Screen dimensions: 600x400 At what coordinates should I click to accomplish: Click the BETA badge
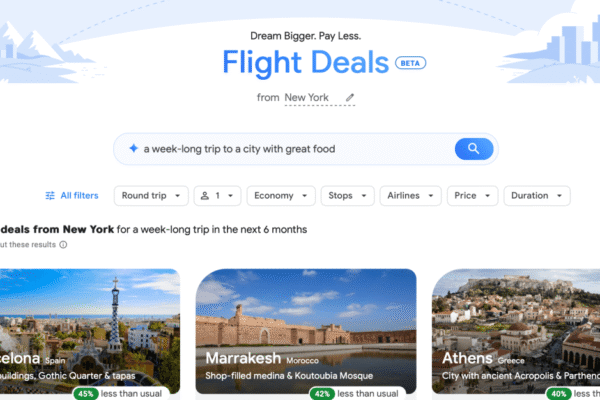coord(411,63)
